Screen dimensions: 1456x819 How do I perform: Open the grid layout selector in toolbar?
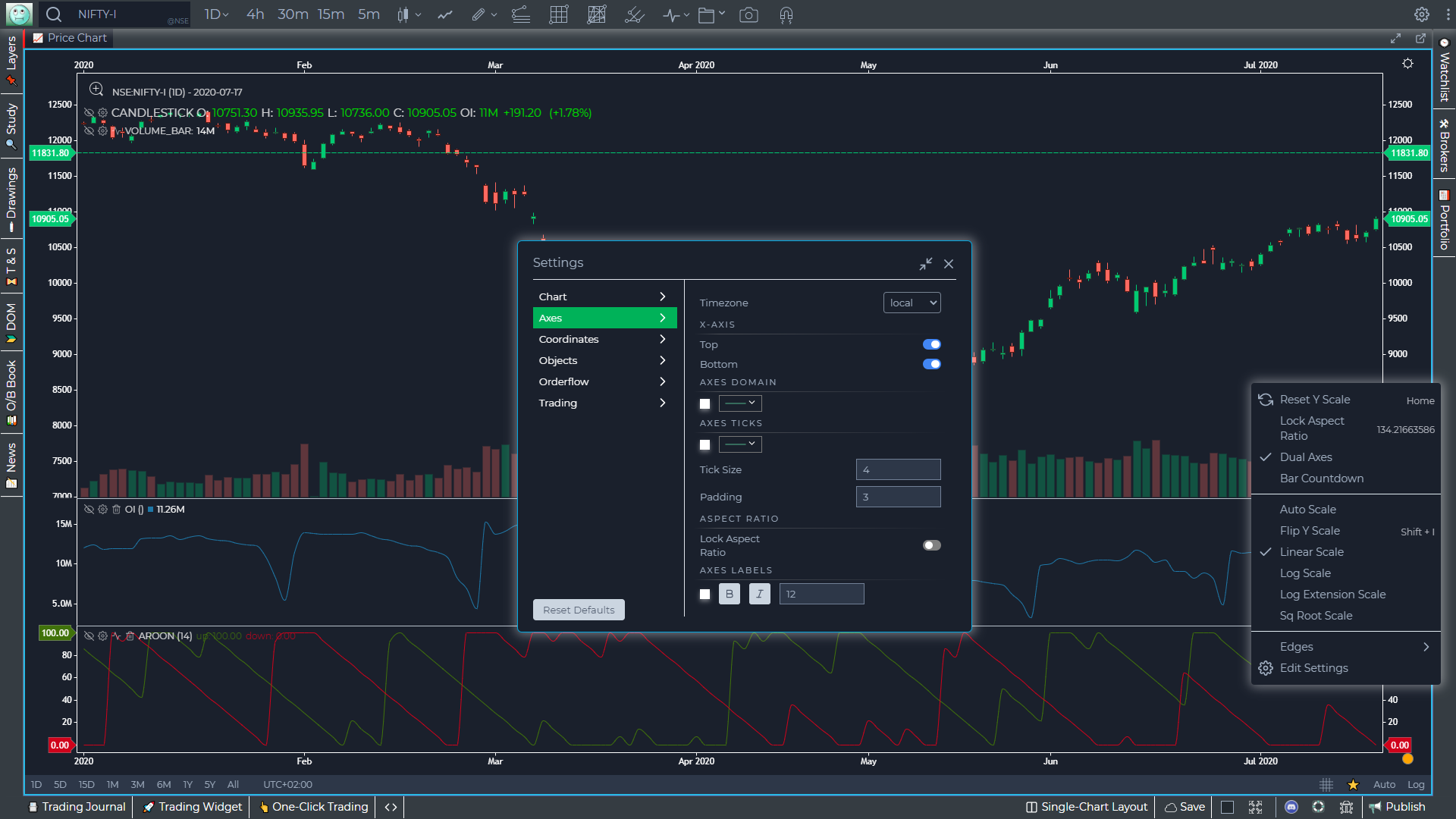[x=559, y=14]
